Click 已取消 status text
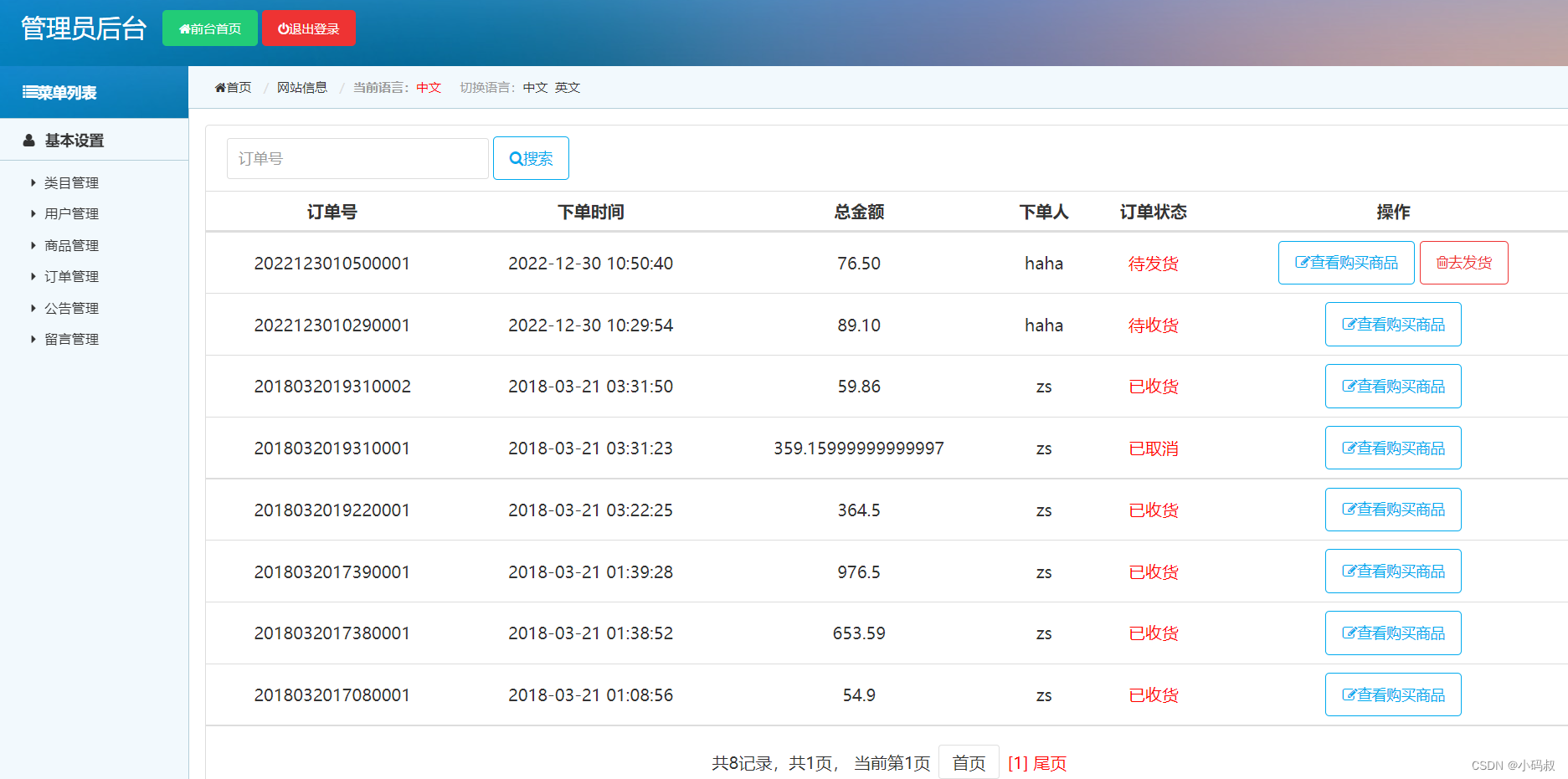The image size is (1568, 779). pos(1154,448)
